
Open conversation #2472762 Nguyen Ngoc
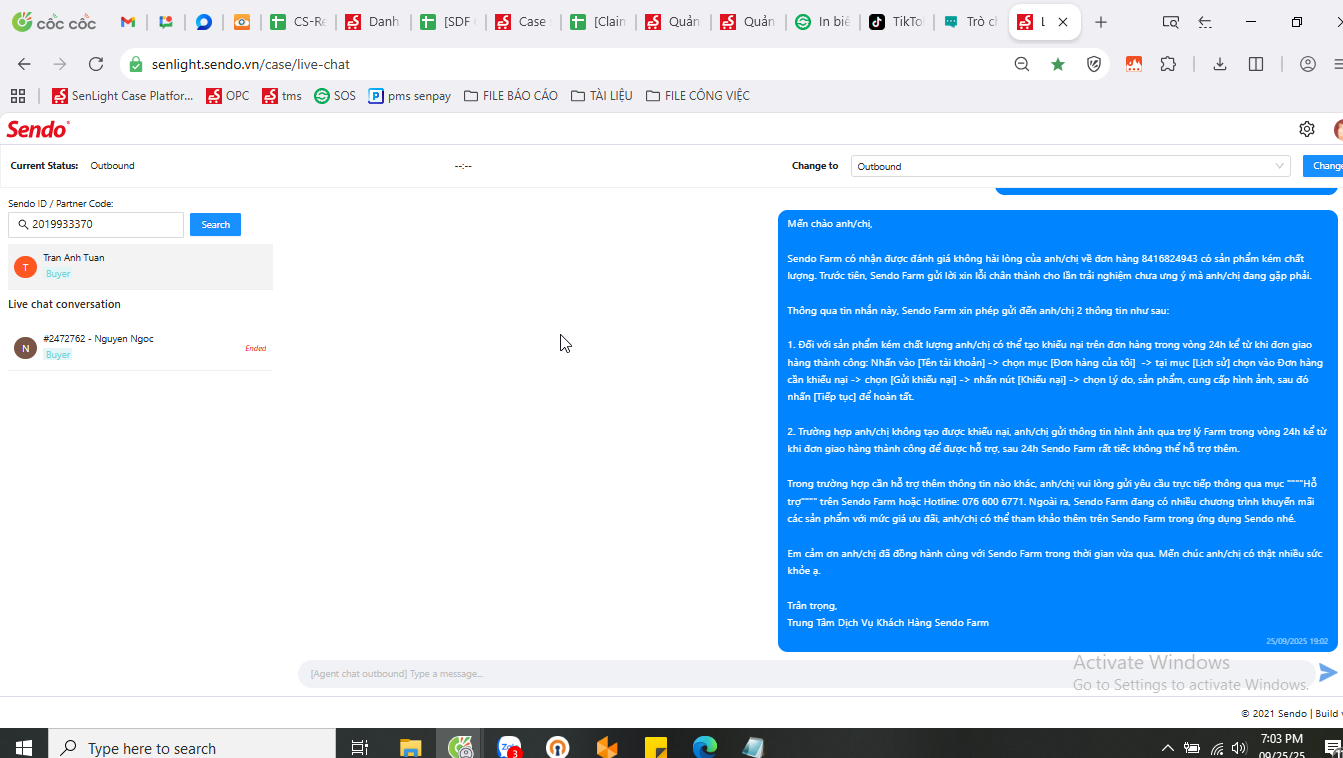pos(140,347)
